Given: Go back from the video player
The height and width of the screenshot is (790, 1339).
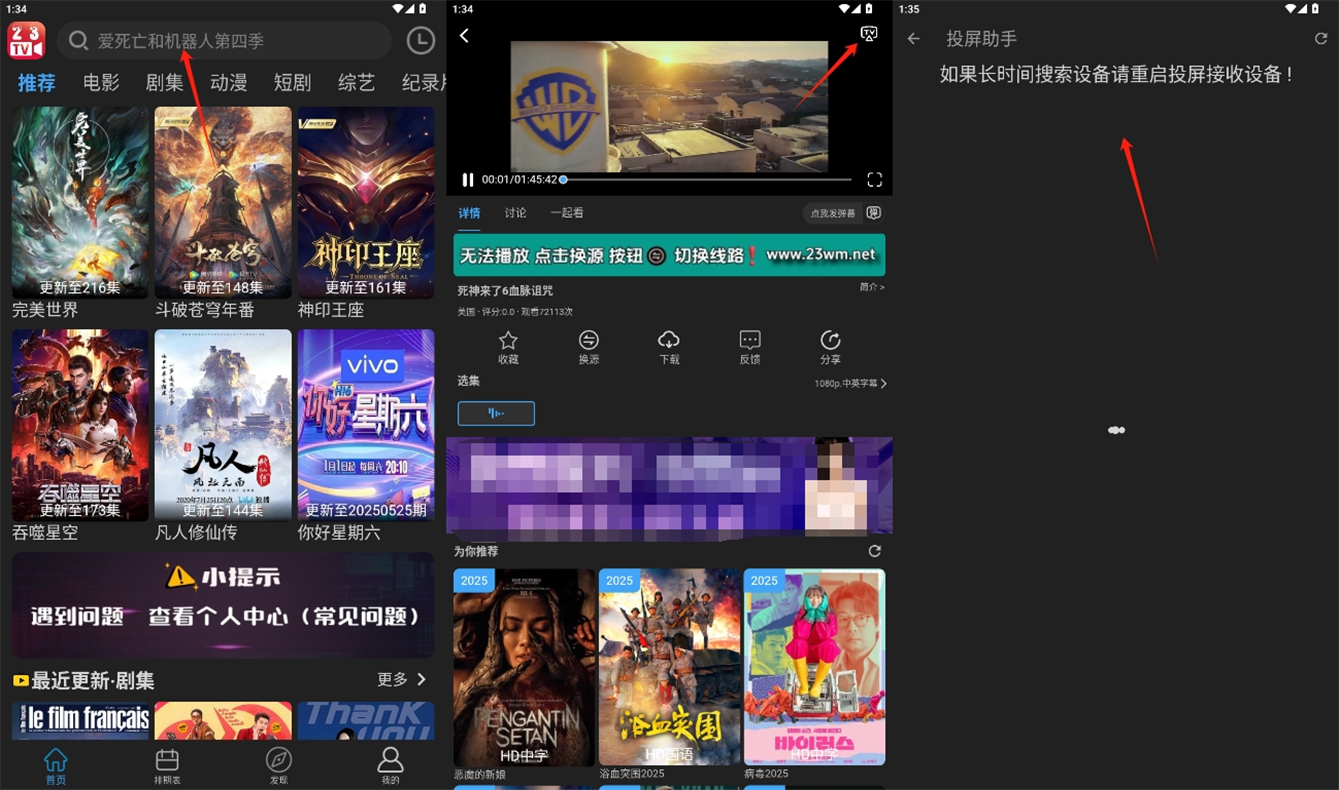Looking at the screenshot, I should pyautogui.click(x=464, y=36).
